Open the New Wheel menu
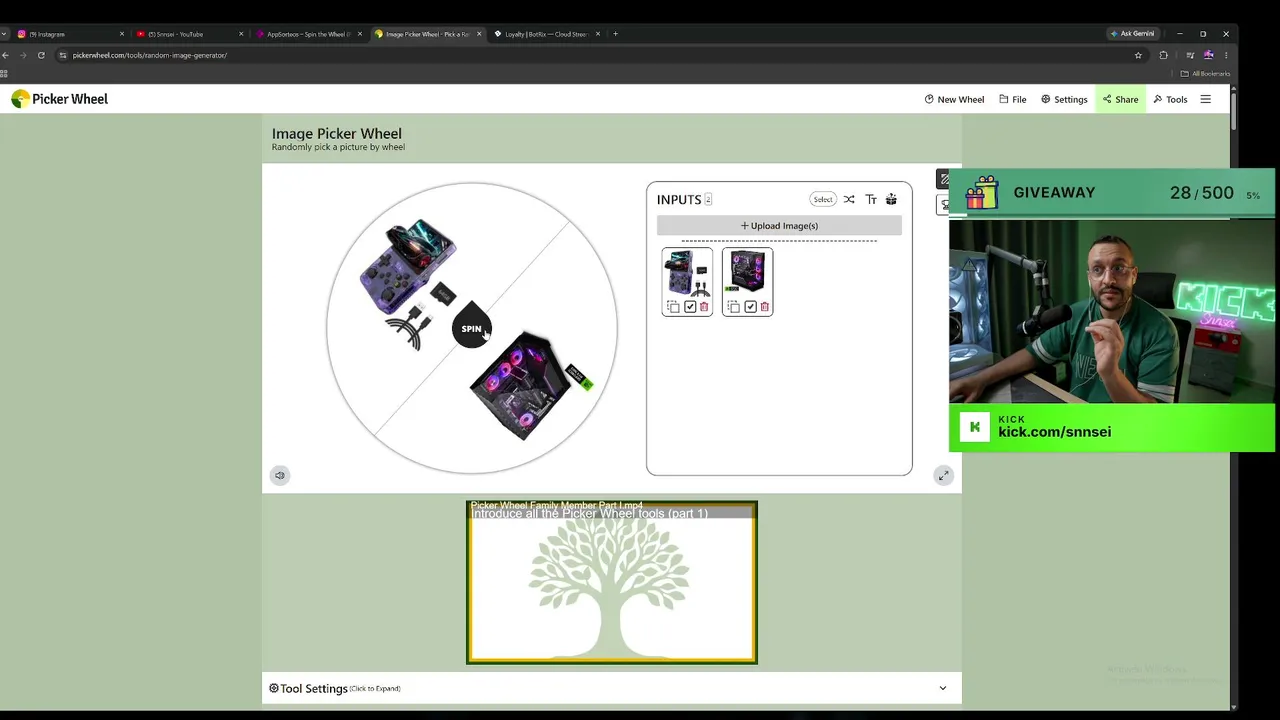The width and height of the screenshot is (1280, 720). click(x=954, y=99)
